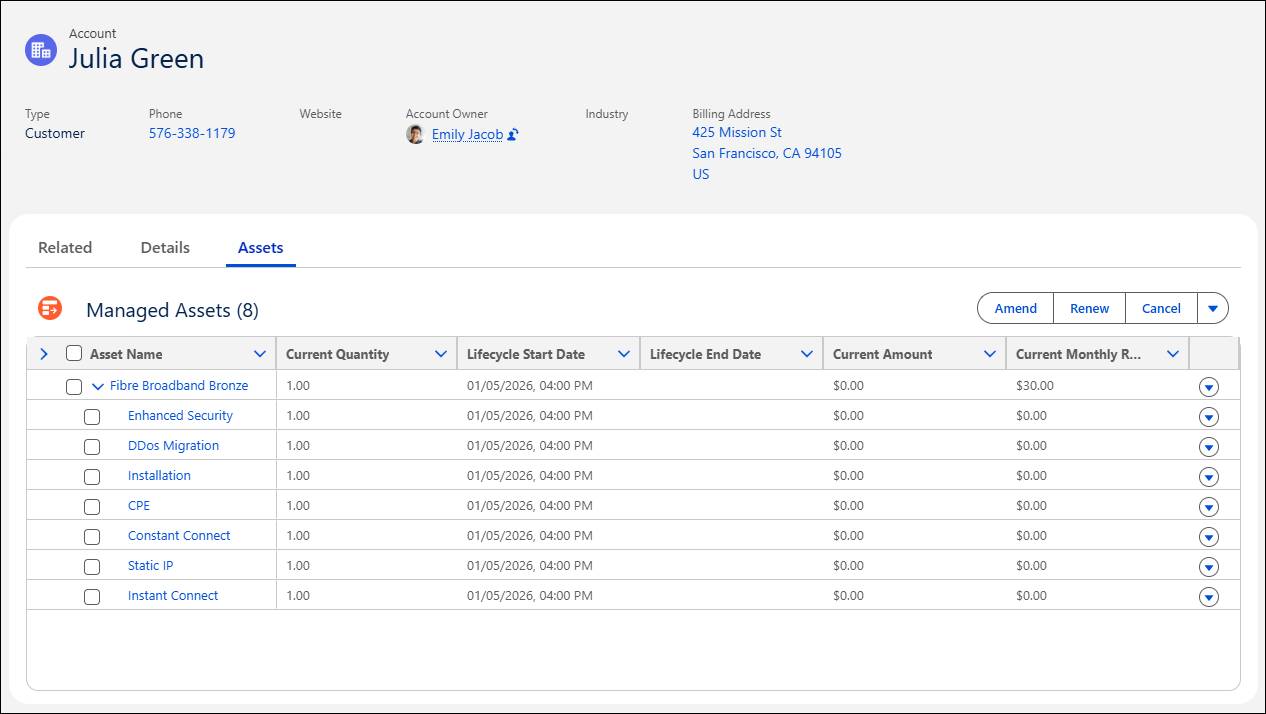Collapse the Fibre Broadband Bronze tree row

coord(98,386)
